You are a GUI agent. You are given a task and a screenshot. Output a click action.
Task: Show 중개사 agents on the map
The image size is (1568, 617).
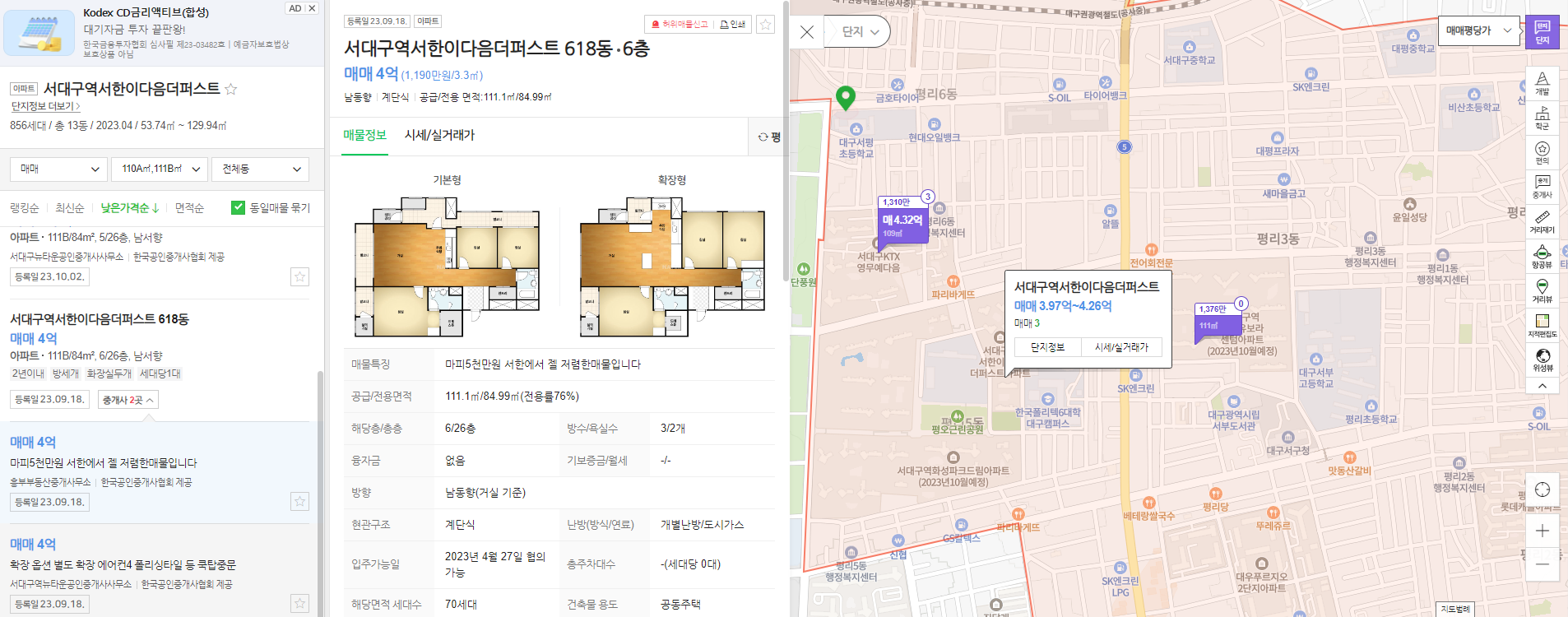tap(1542, 187)
